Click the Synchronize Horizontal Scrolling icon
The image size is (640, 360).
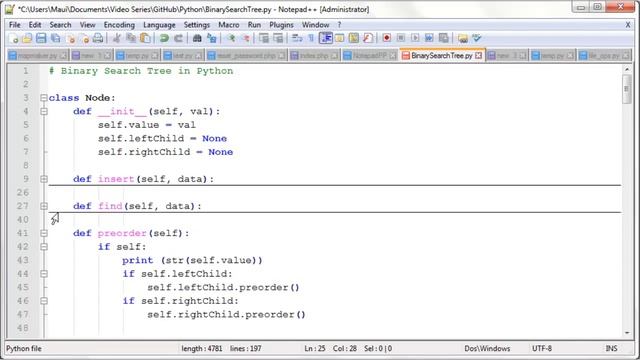coord(278,38)
